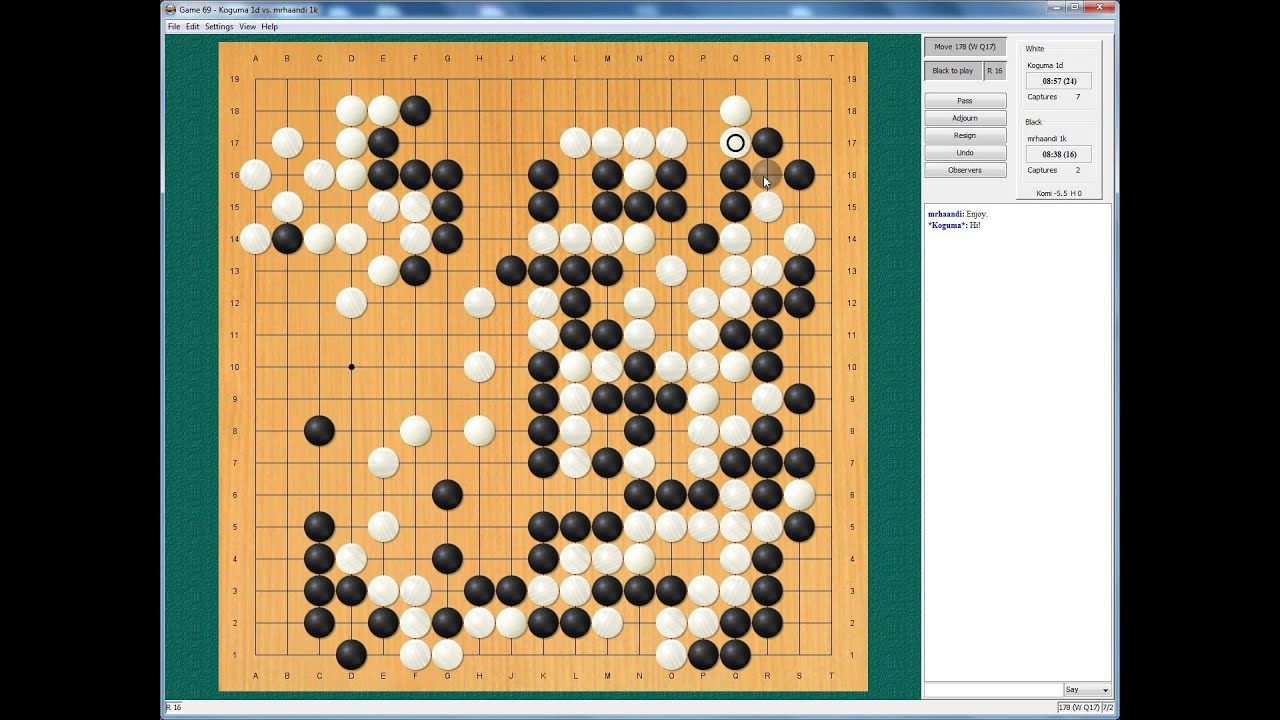Open the File menu
Screen dimensions: 1280x720
[174, 27]
